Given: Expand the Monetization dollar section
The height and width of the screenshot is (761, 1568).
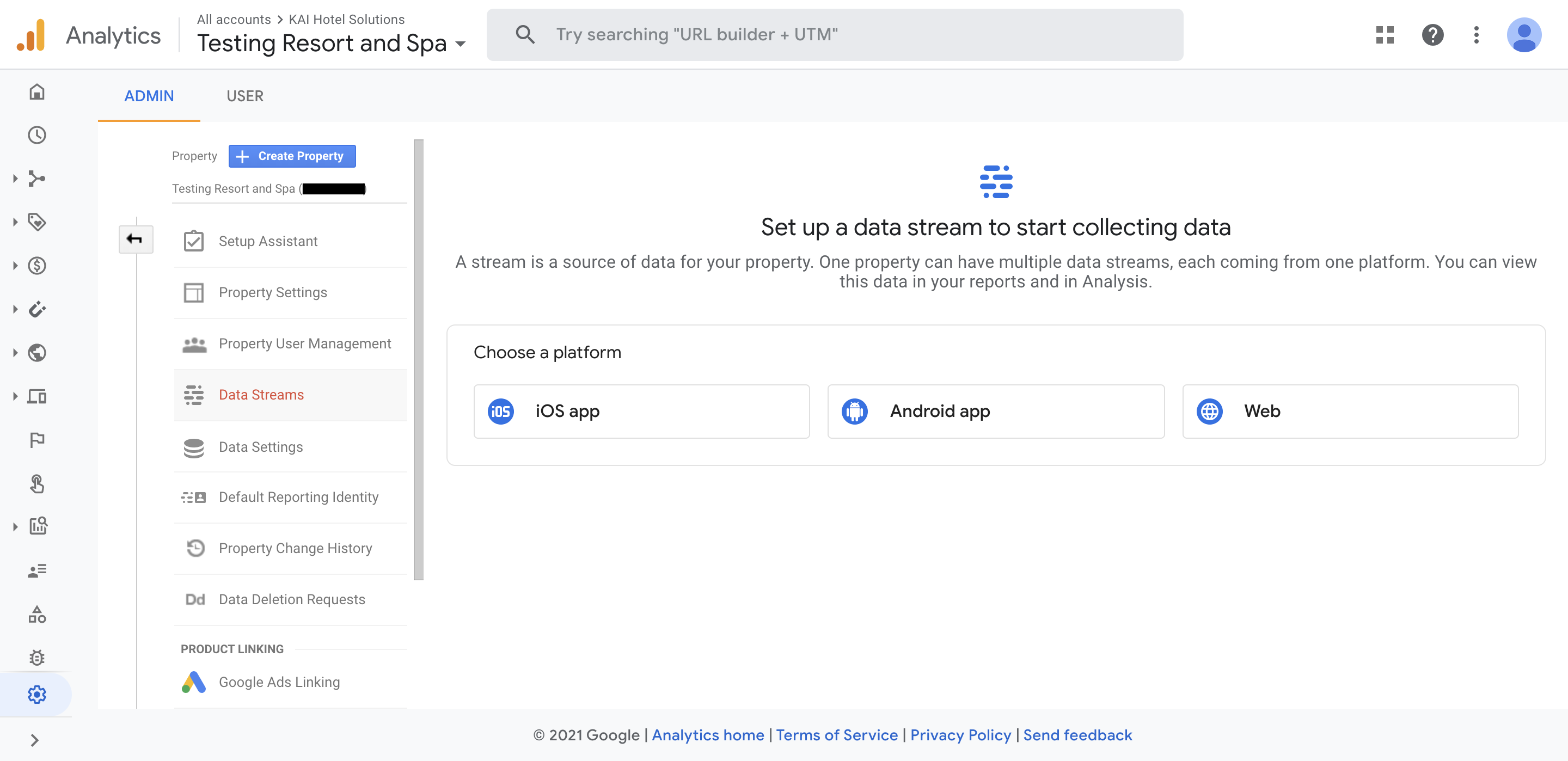Looking at the screenshot, I should 36,266.
